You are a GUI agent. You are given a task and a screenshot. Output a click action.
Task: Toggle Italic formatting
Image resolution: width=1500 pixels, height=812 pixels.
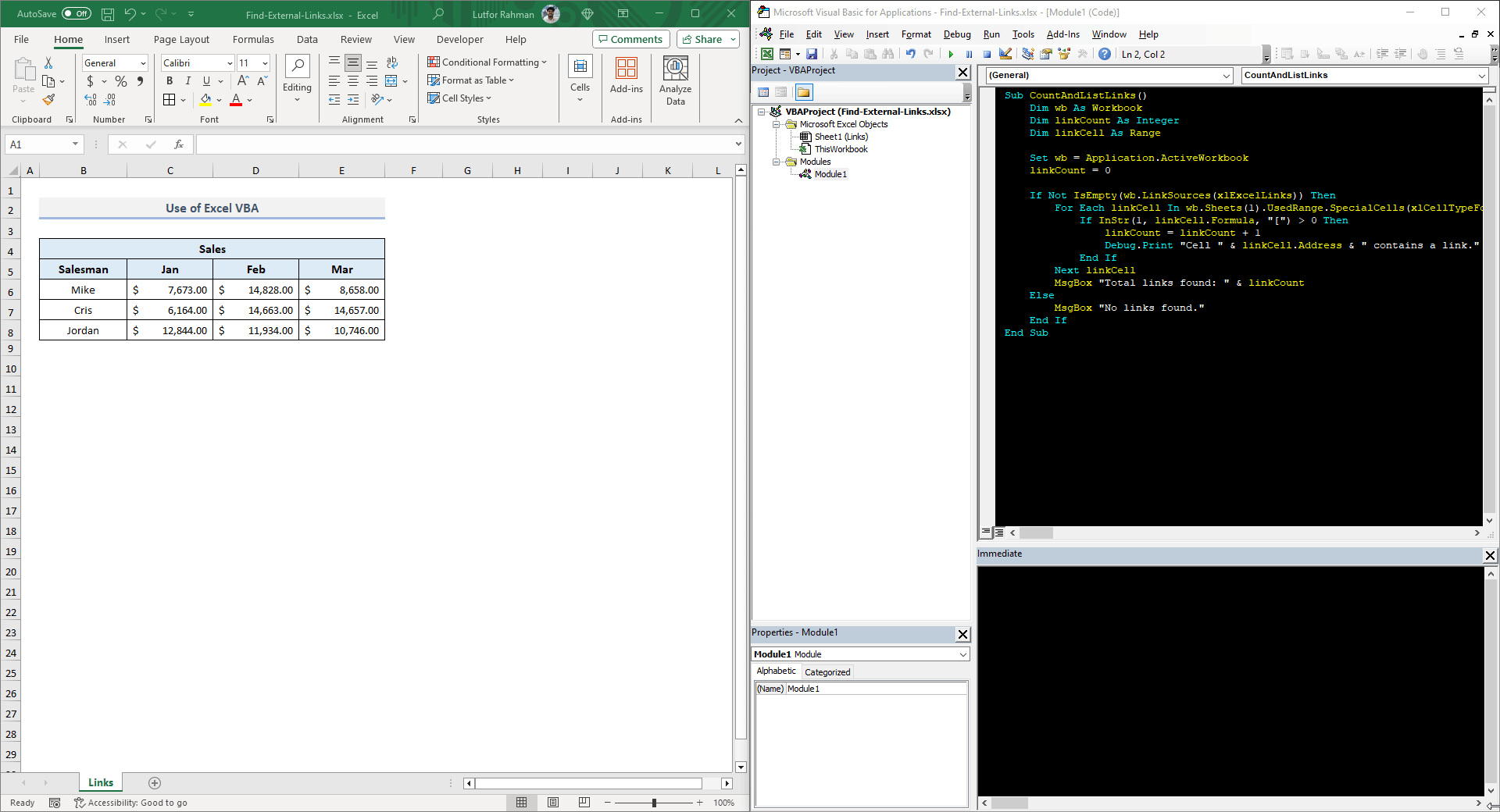(187, 81)
